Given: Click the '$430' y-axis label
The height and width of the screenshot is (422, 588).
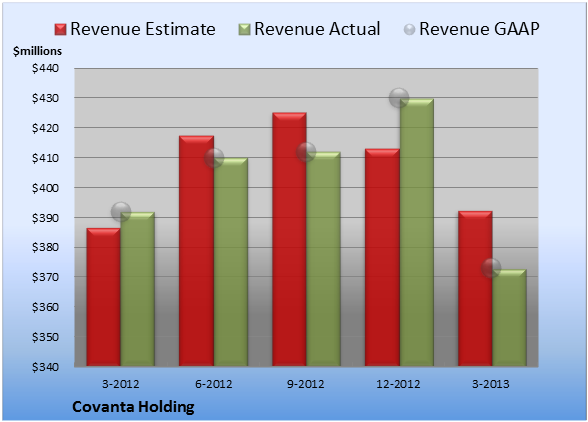Looking at the screenshot, I should (45, 98).
